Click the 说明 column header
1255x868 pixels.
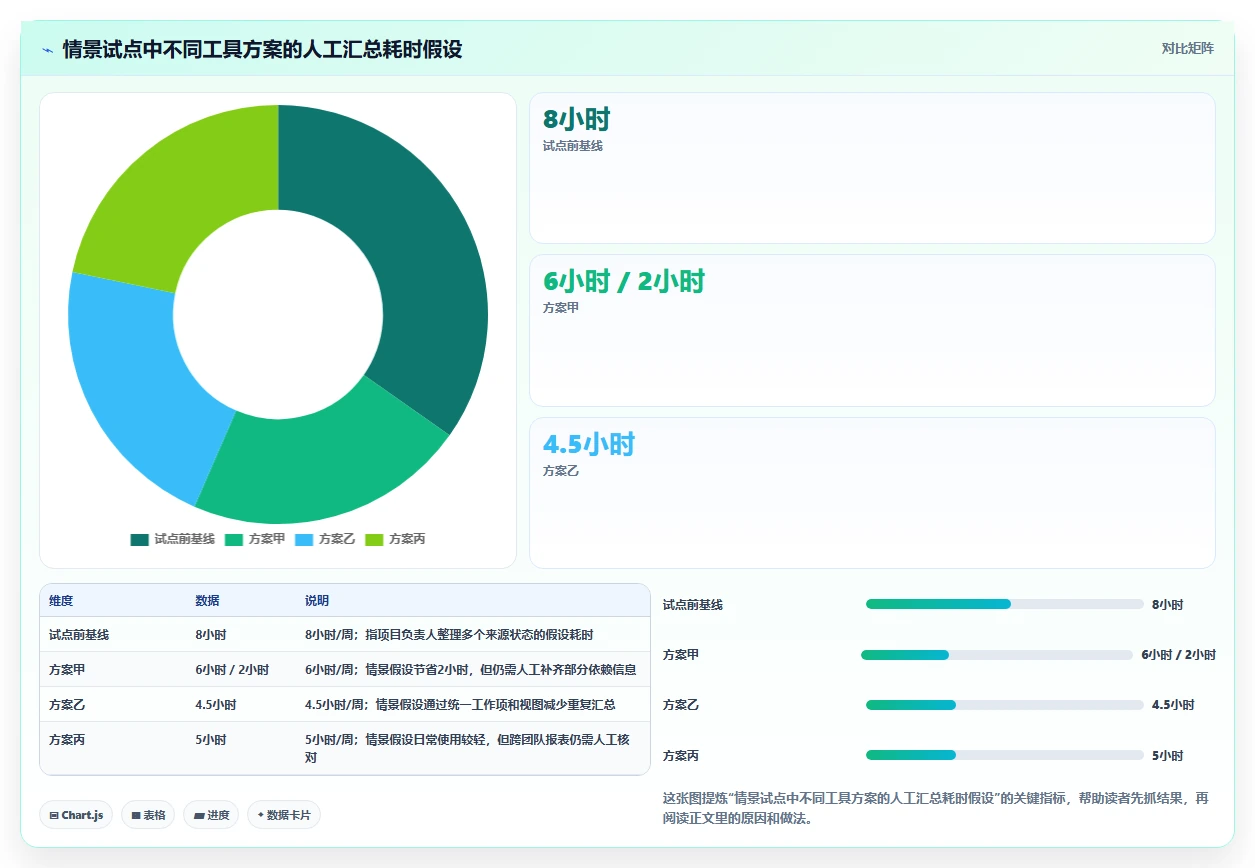(x=317, y=601)
